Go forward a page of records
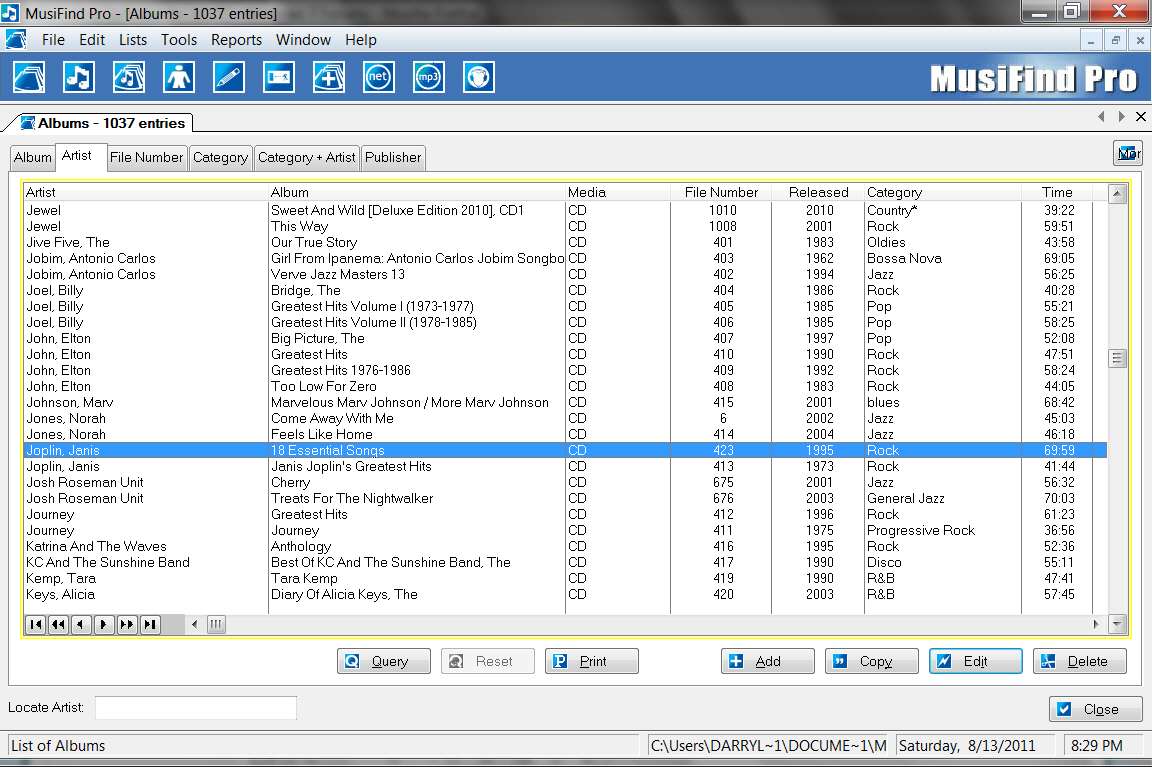 pyautogui.click(x=126, y=624)
